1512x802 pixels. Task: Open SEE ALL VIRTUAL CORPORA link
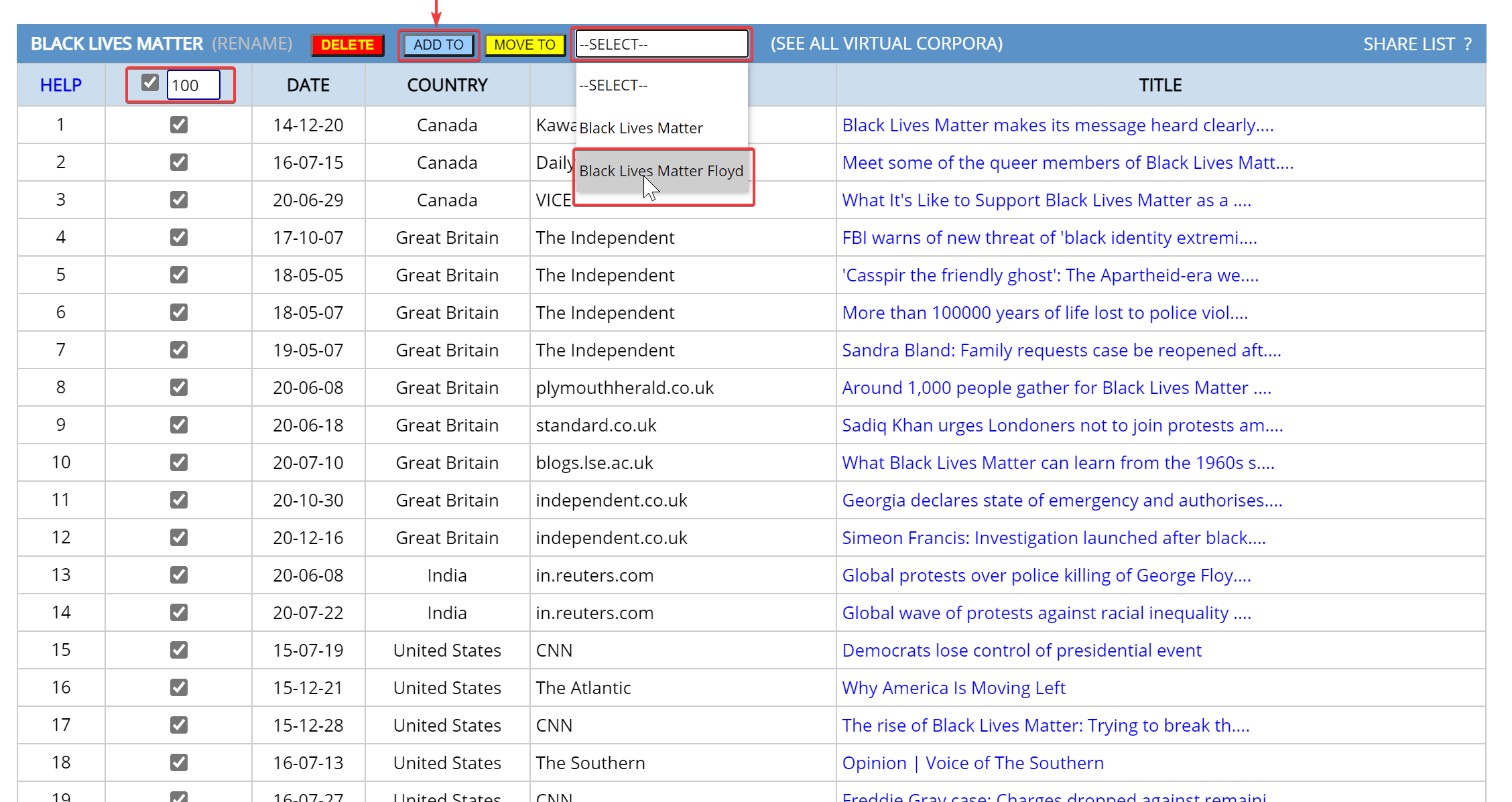click(x=886, y=44)
